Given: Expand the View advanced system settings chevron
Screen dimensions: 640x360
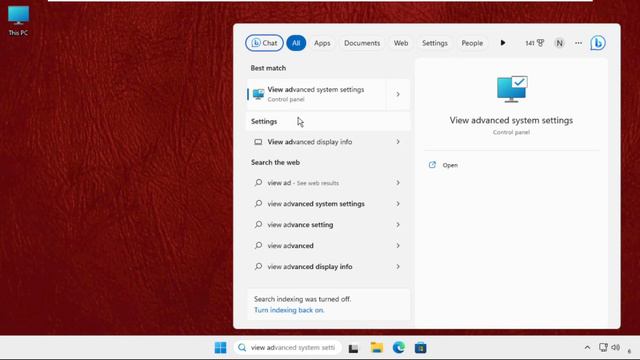Looking at the screenshot, I should 398,94.
